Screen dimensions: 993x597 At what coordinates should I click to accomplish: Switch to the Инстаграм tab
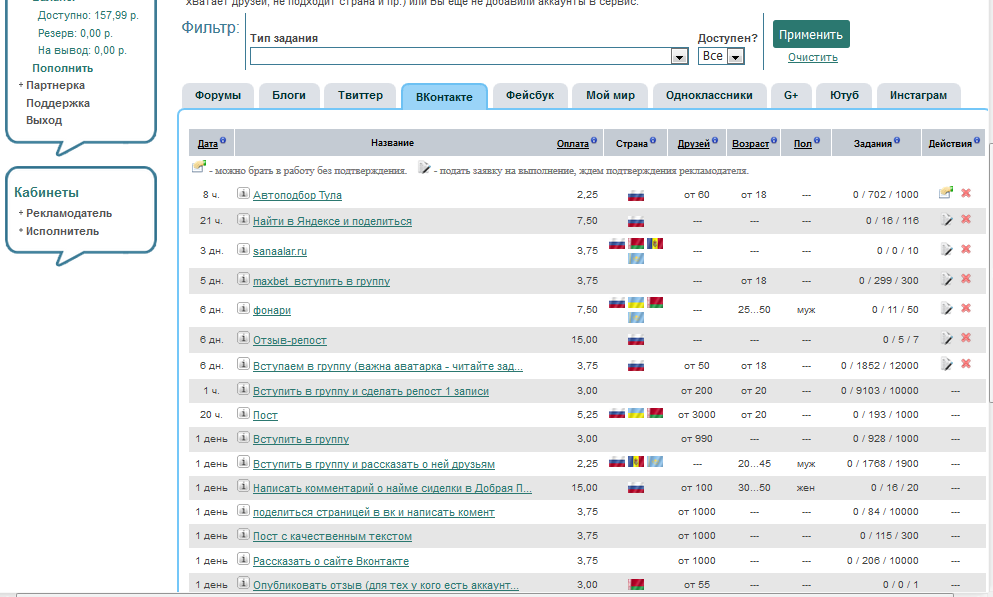pyautogui.click(x=918, y=96)
